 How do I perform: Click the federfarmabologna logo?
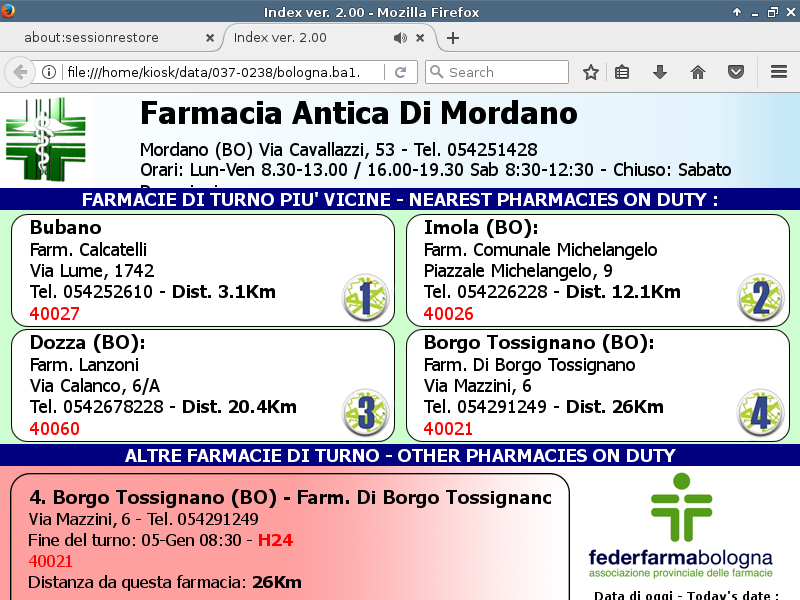[680, 530]
